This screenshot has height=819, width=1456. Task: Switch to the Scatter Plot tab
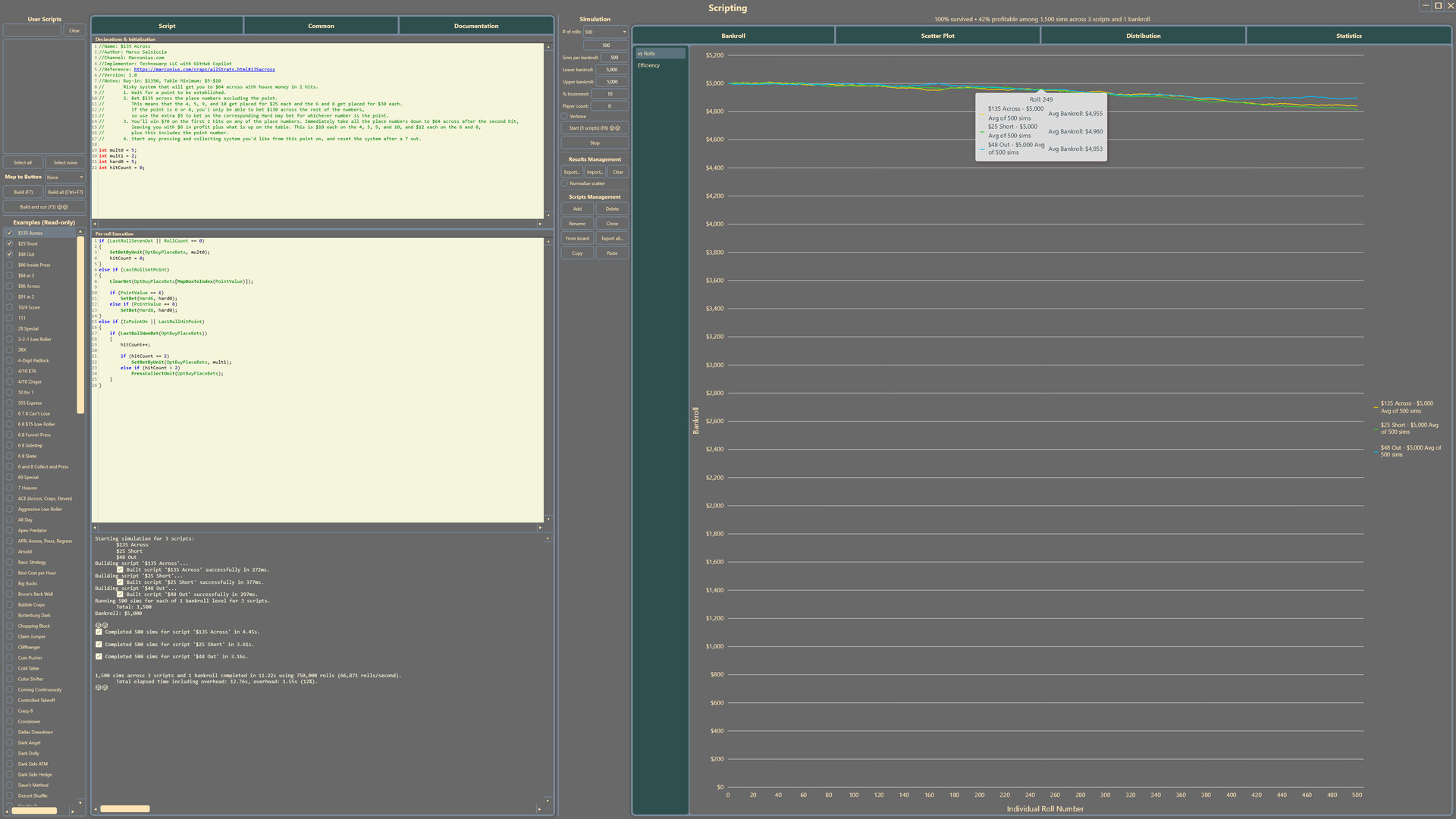937,36
